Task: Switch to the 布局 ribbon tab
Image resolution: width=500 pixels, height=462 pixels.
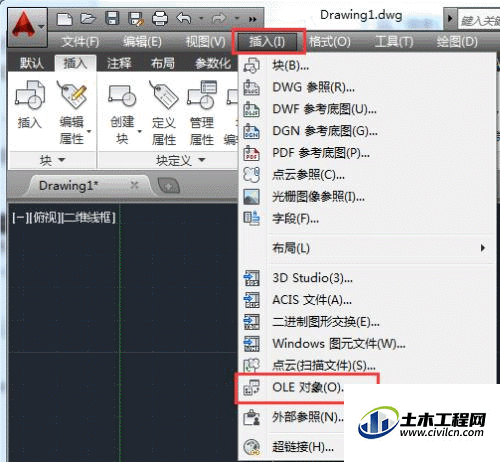Action: pyautogui.click(x=163, y=63)
